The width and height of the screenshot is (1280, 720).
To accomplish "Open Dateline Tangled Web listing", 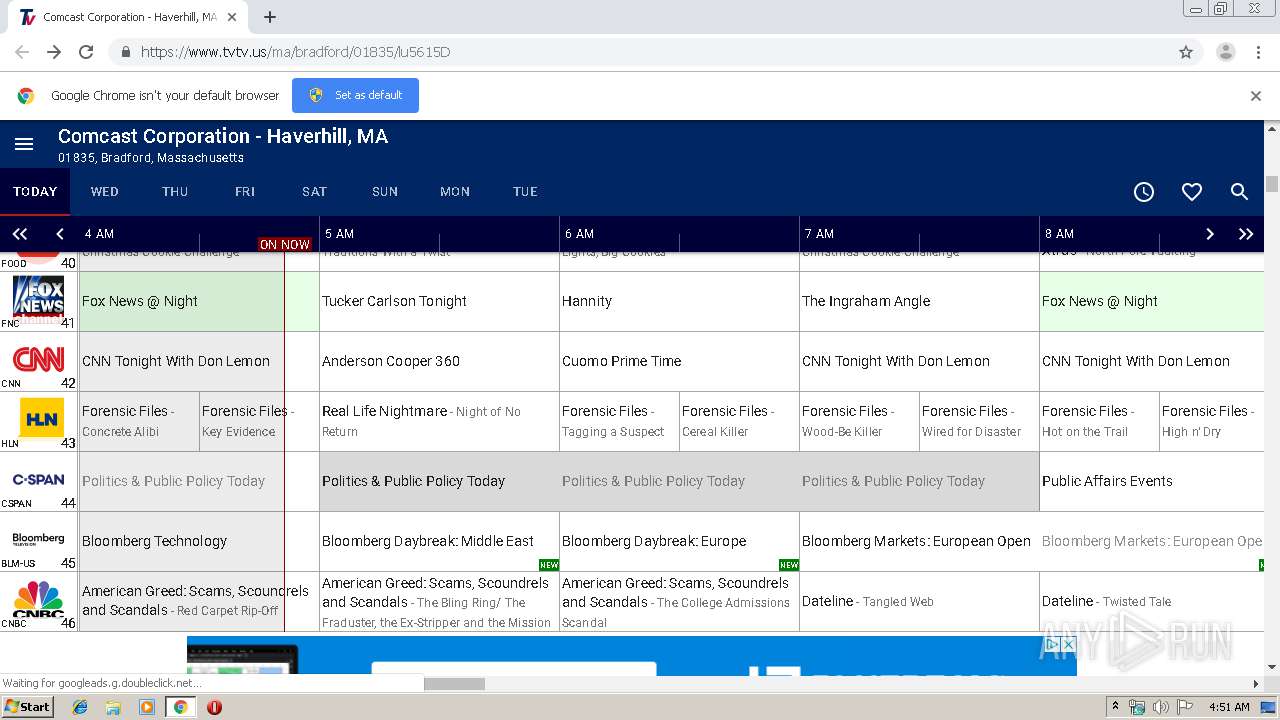I will pyautogui.click(x=919, y=601).
